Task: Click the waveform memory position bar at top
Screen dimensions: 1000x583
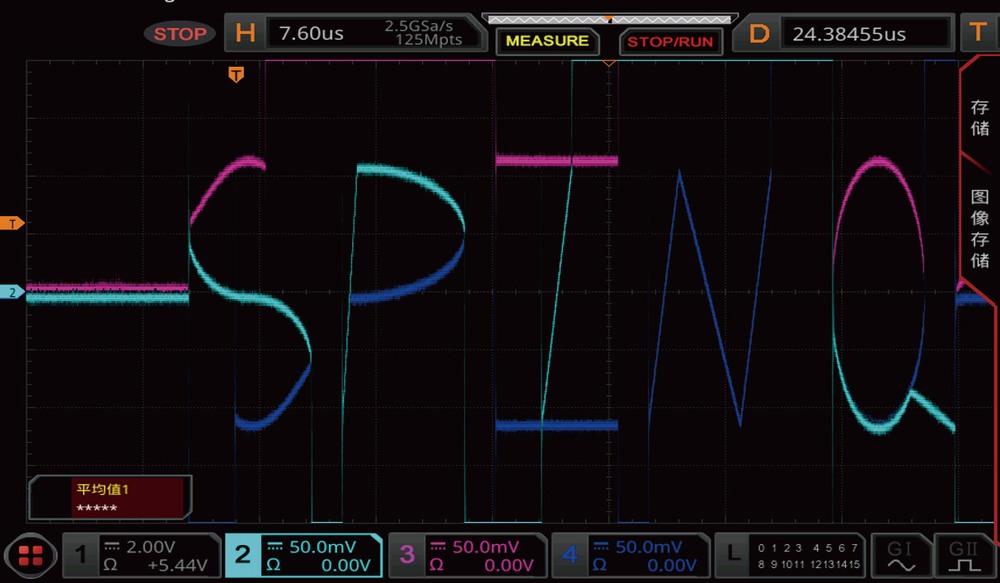Action: (x=609, y=19)
